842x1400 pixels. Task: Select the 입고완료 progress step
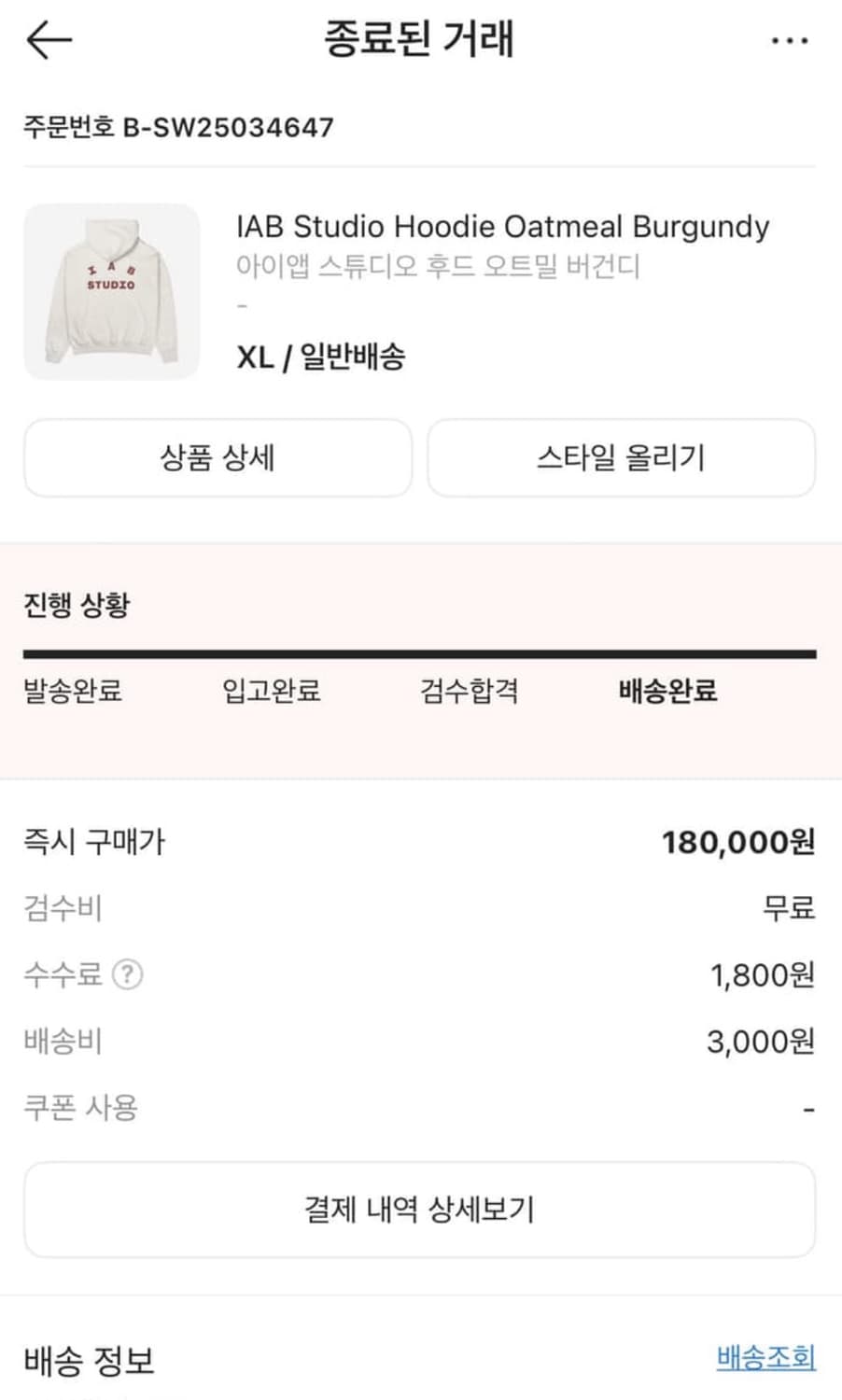pyautogui.click(x=271, y=691)
